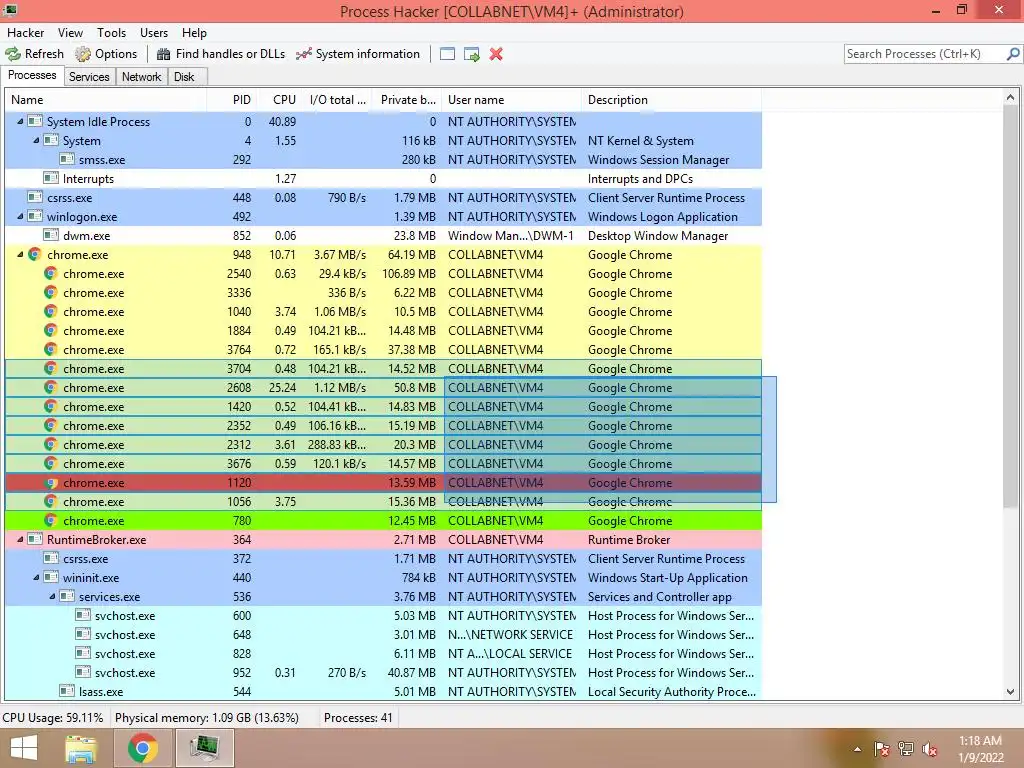1024x768 pixels.
Task: Select the Interrupts row icon
Action: [50, 178]
